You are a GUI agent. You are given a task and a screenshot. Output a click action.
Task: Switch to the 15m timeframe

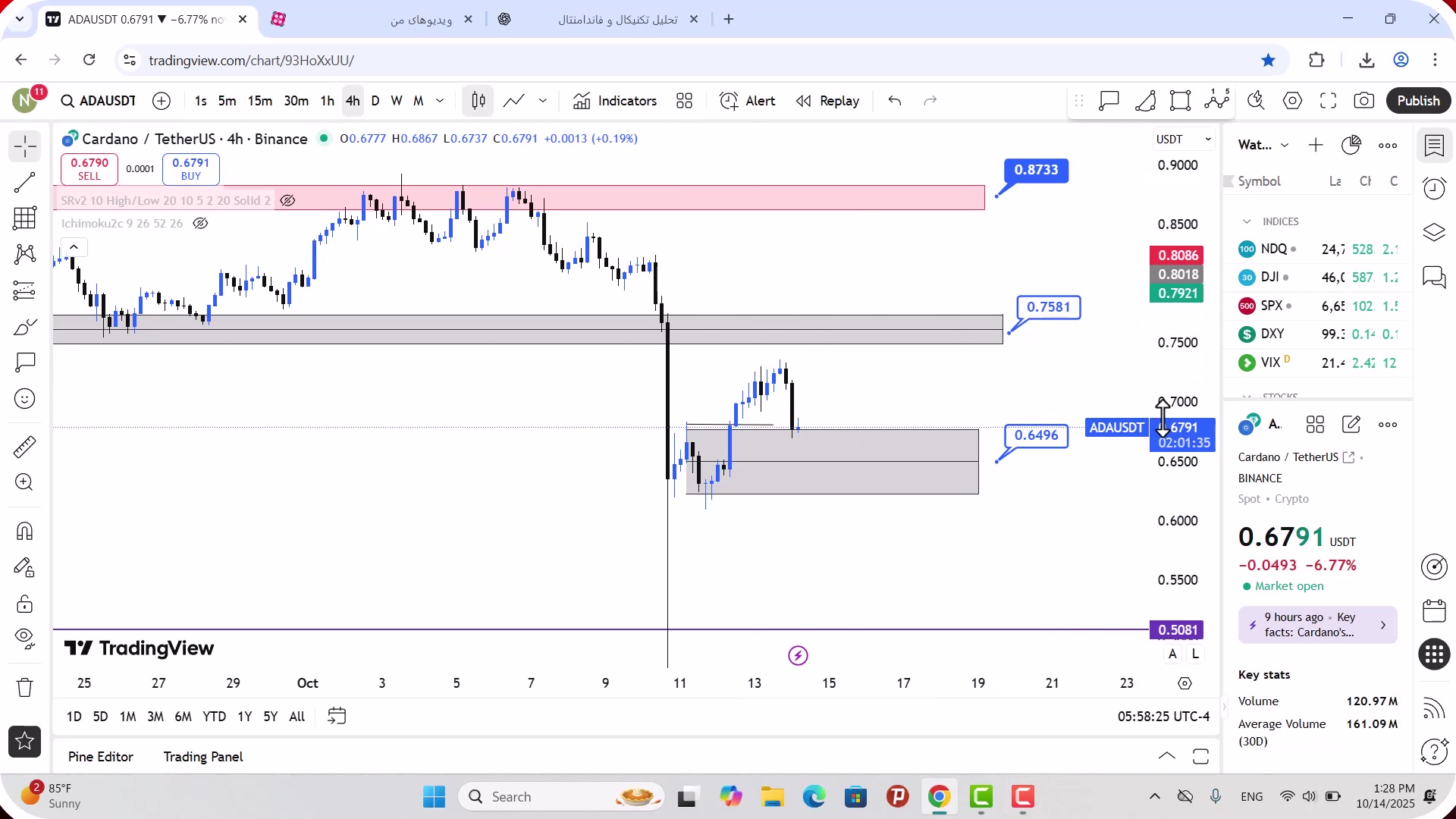(260, 101)
